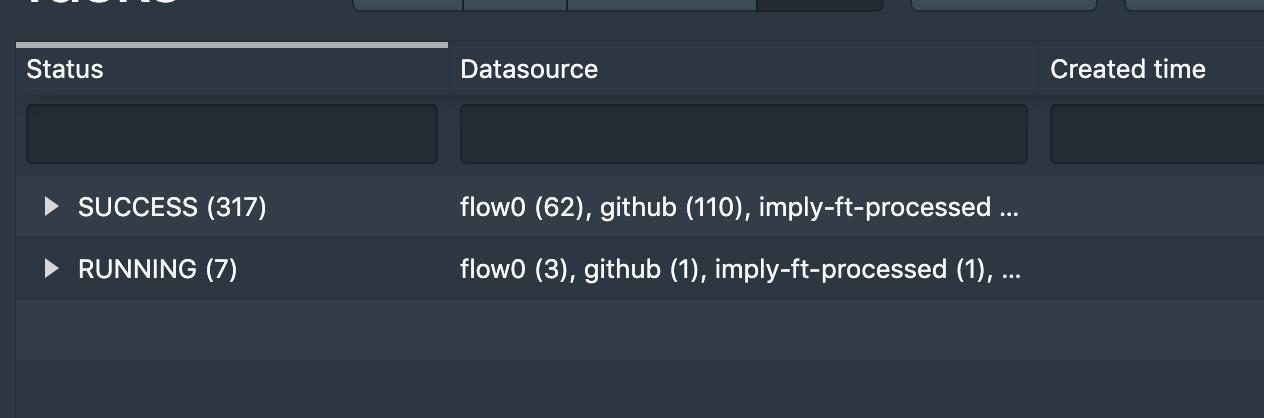The height and width of the screenshot is (418, 1264).
Task: Click the Created time cell in the RUNNING row
Action: click(x=1150, y=269)
